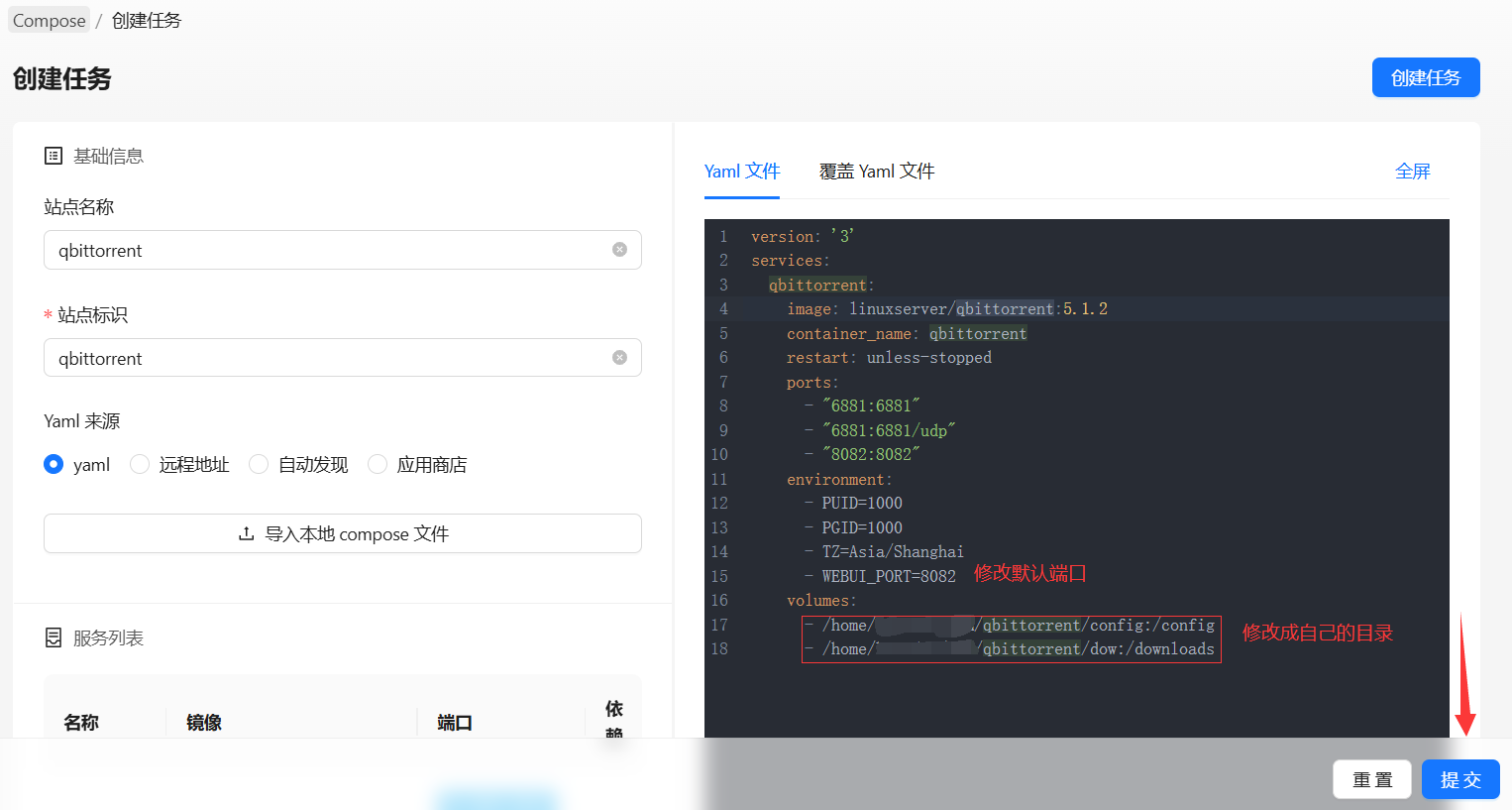
Task: Click 导入本地 compose 文件 button
Action: click(x=343, y=533)
